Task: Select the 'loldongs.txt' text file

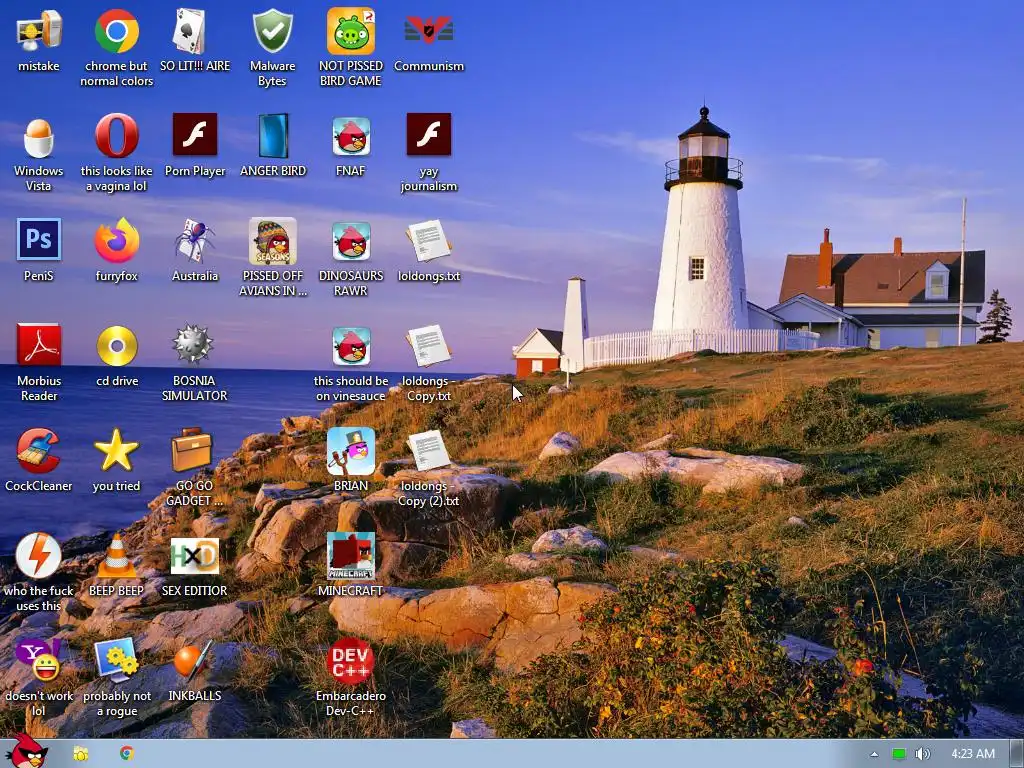Action: click(428, 241)
